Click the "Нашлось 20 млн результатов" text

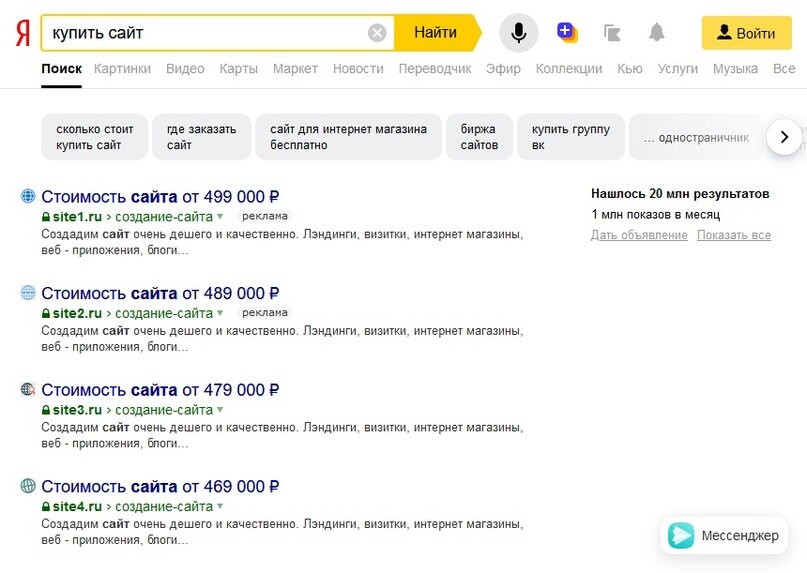pyautogui.click(x=680, y=194)
